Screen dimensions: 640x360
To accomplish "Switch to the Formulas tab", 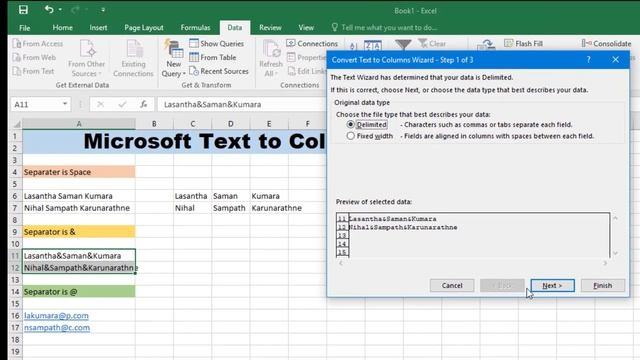I will pos(195,28).
